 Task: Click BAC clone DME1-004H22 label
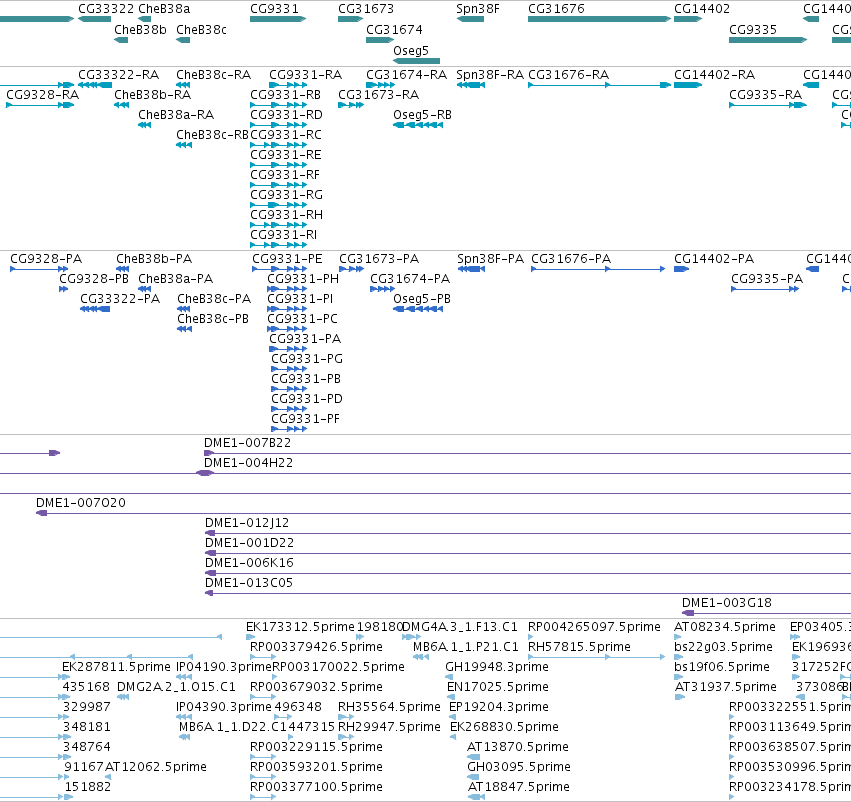click(x=248, y=463)
